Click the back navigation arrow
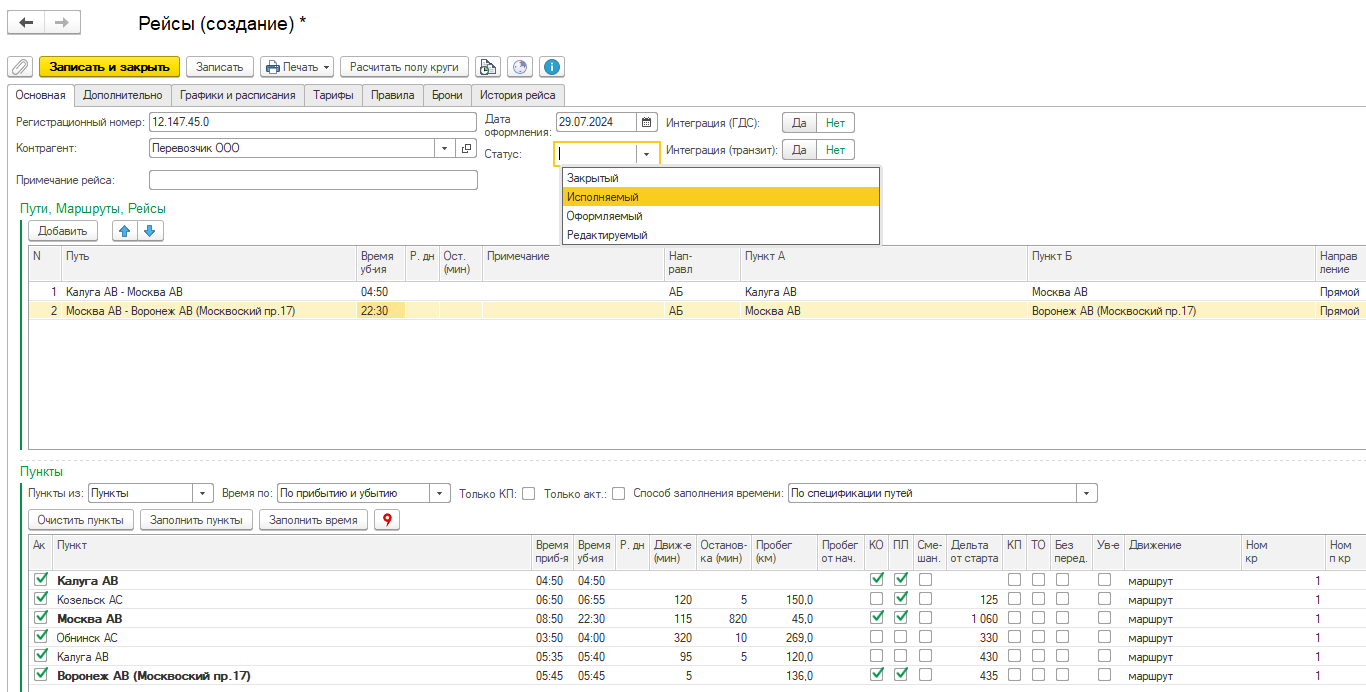The image size is (1366, 692). click(27, 23)
